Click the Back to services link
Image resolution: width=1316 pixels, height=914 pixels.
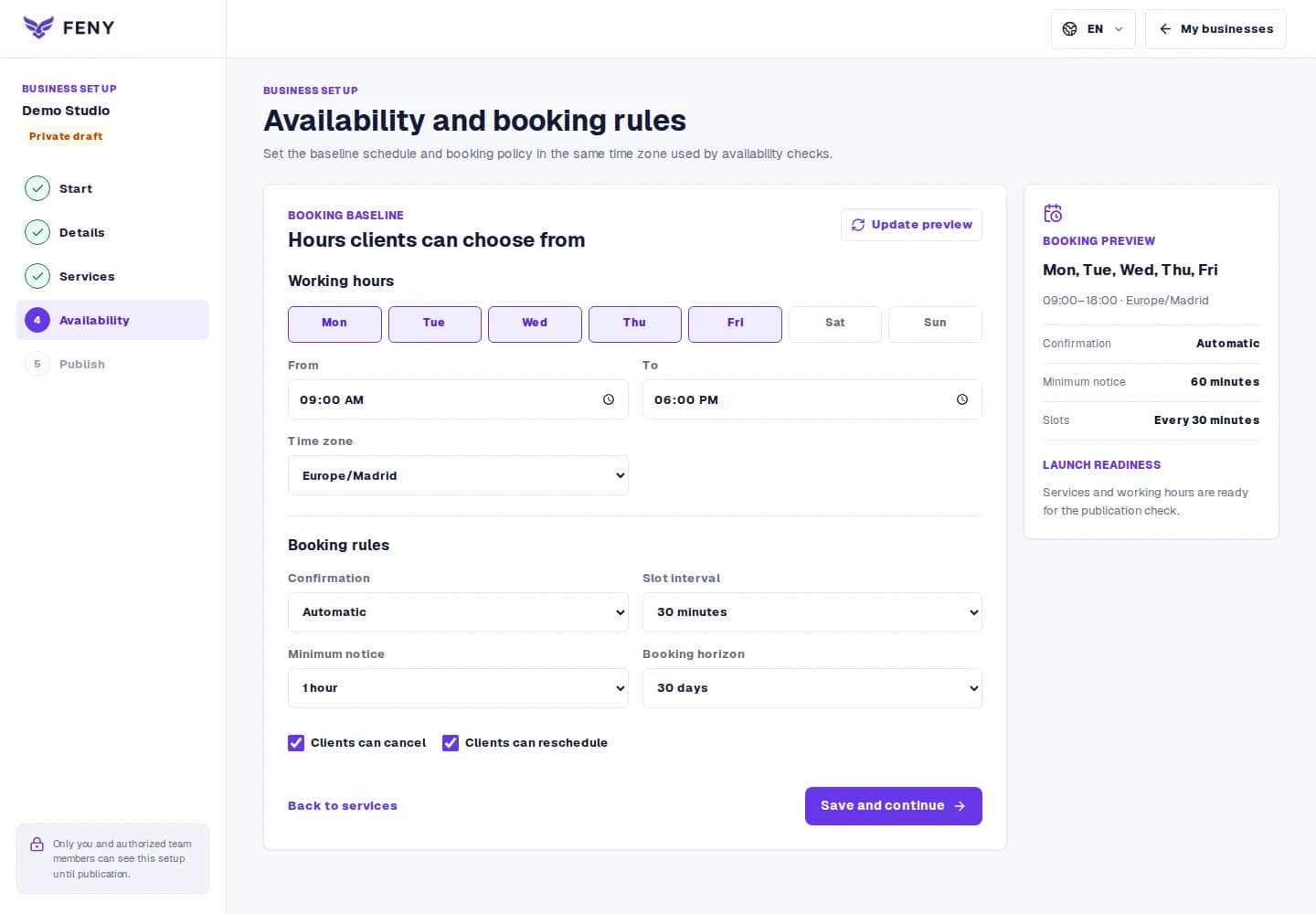pyautogui.click(x=343, y=806)
